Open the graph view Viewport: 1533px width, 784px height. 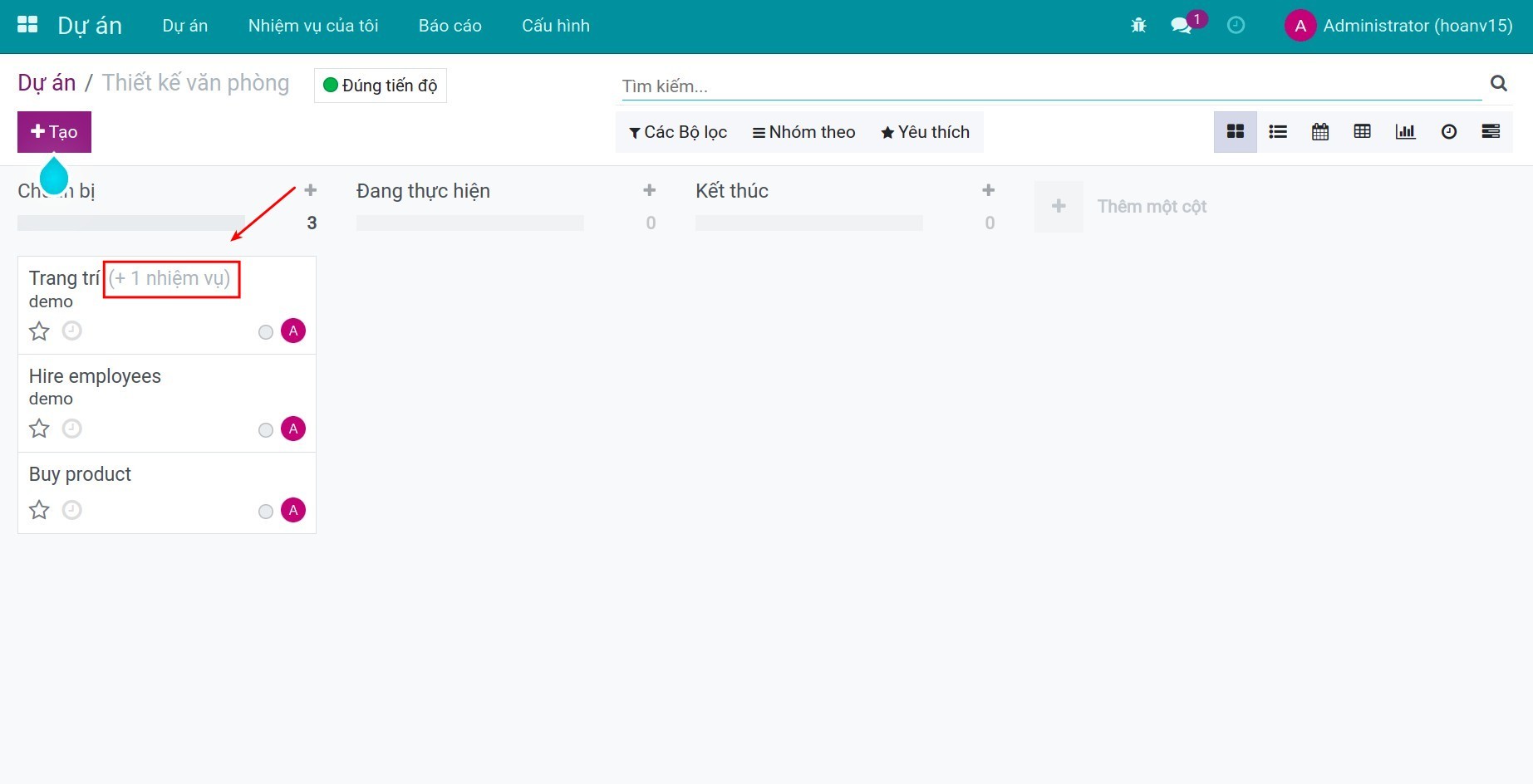coord(1405,131)
